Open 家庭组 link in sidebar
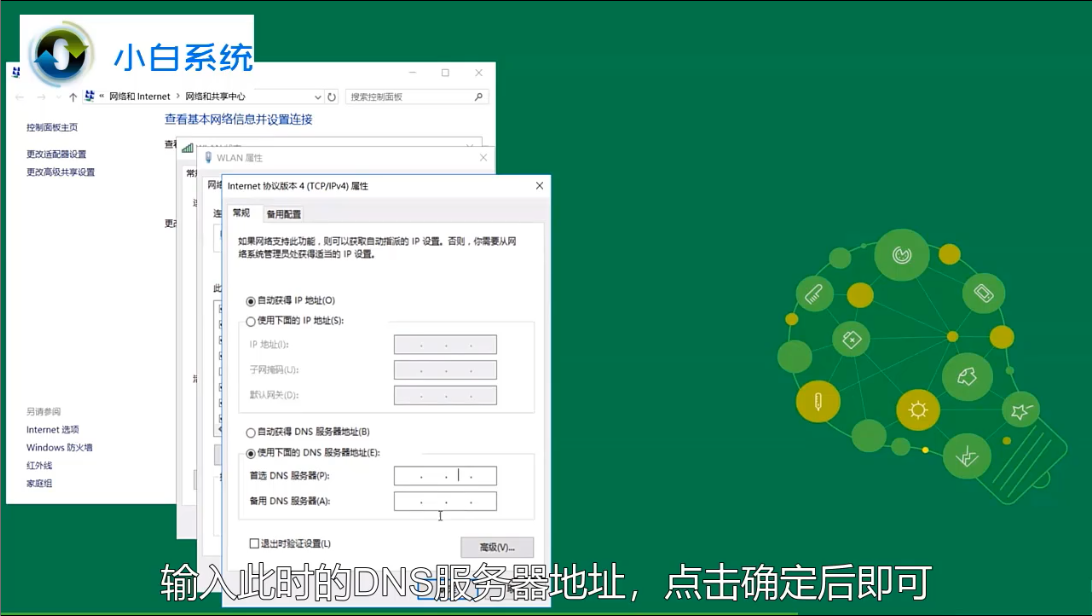Screen dimensions: 1092x616 (39, 483)
